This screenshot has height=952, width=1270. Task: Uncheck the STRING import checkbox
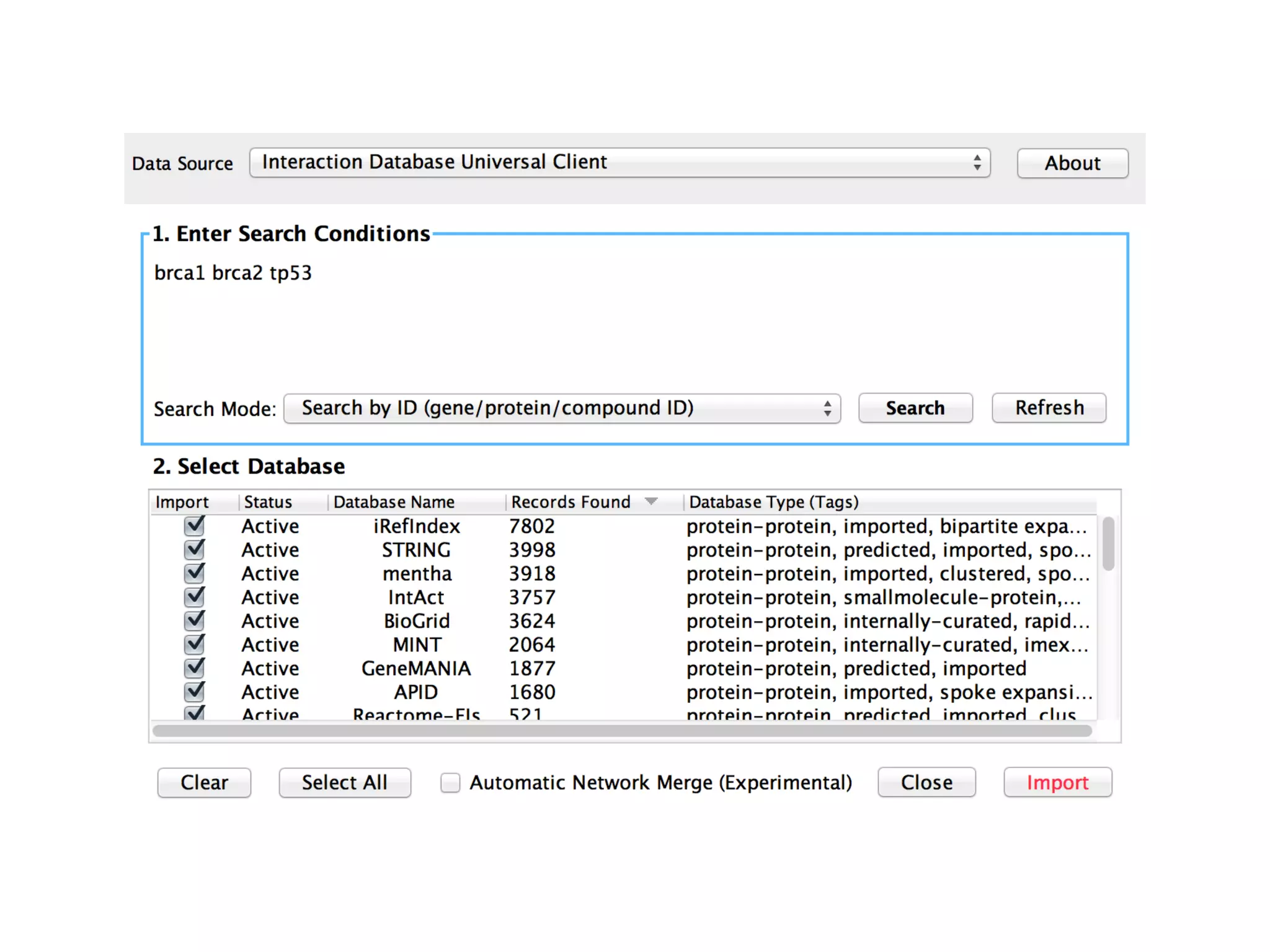point(195,549)
